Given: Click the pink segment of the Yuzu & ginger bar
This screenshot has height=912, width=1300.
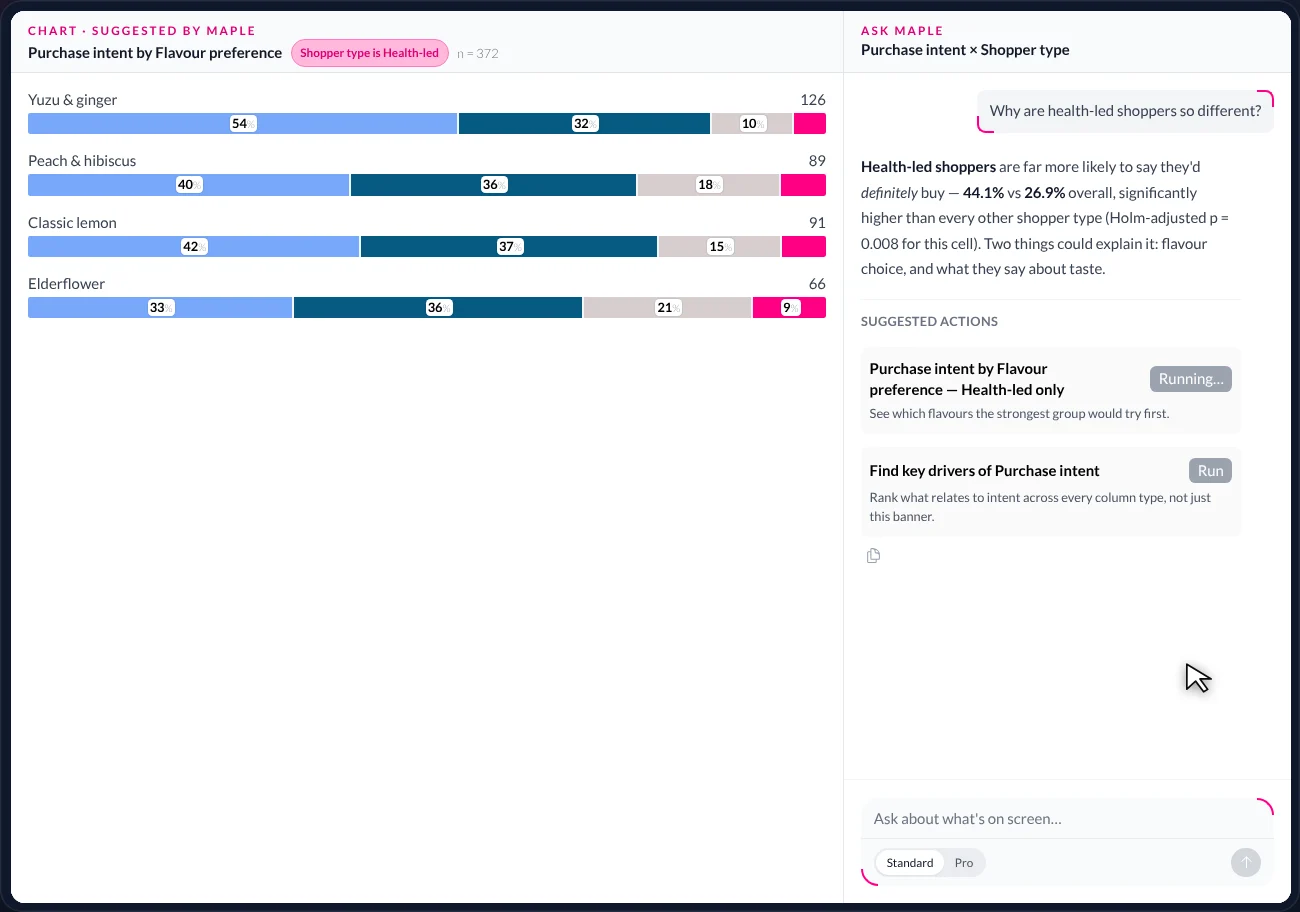Looking at the screenshot, I should pyautogui.click(x=810, y=124).
